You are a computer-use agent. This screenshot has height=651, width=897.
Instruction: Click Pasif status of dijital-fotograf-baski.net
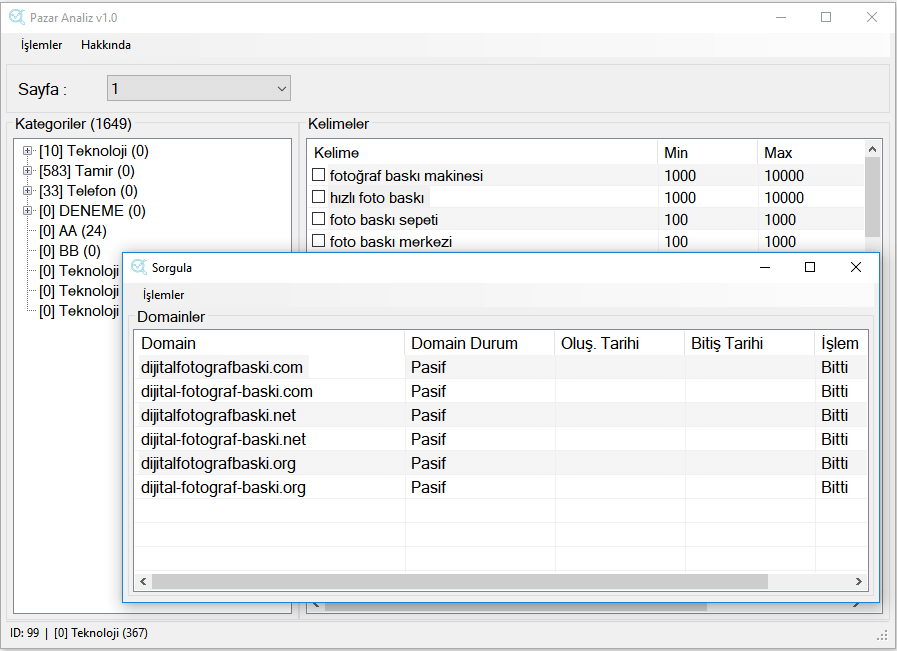428,439
